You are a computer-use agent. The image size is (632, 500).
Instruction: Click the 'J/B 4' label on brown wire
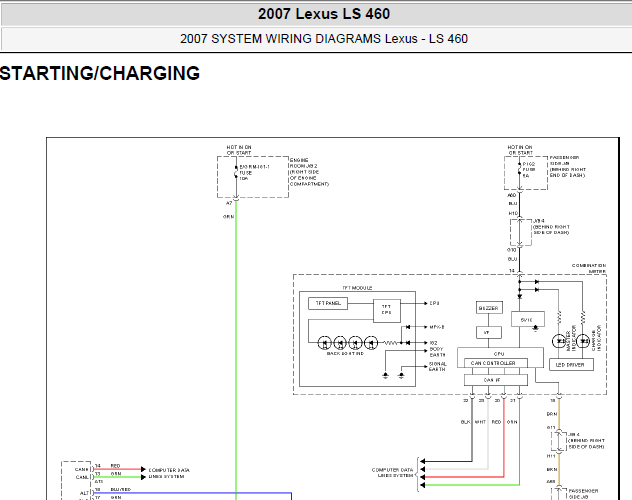[574, 435]
